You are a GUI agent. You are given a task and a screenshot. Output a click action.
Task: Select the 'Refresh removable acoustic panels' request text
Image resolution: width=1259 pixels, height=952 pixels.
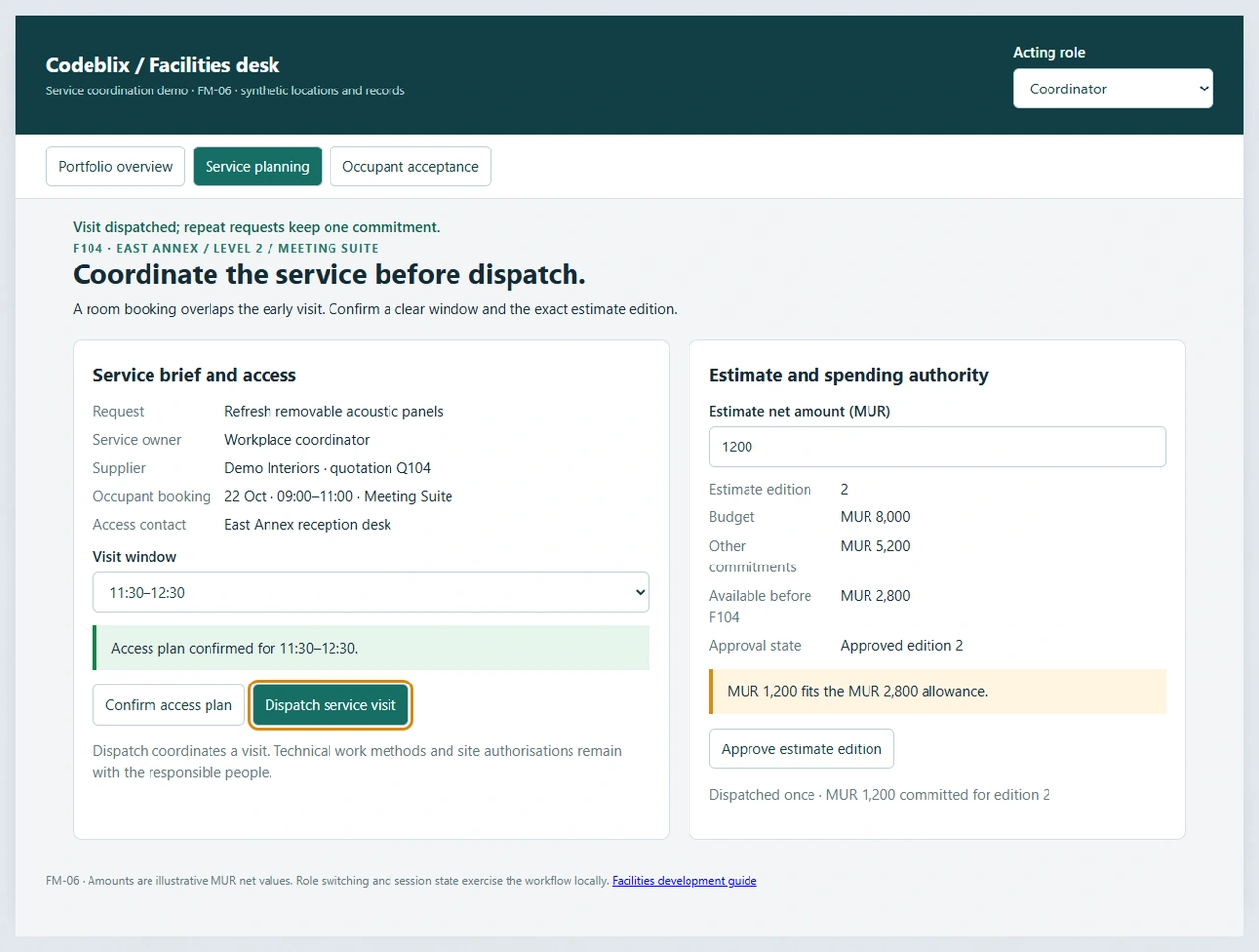click(x=333, y=411)
